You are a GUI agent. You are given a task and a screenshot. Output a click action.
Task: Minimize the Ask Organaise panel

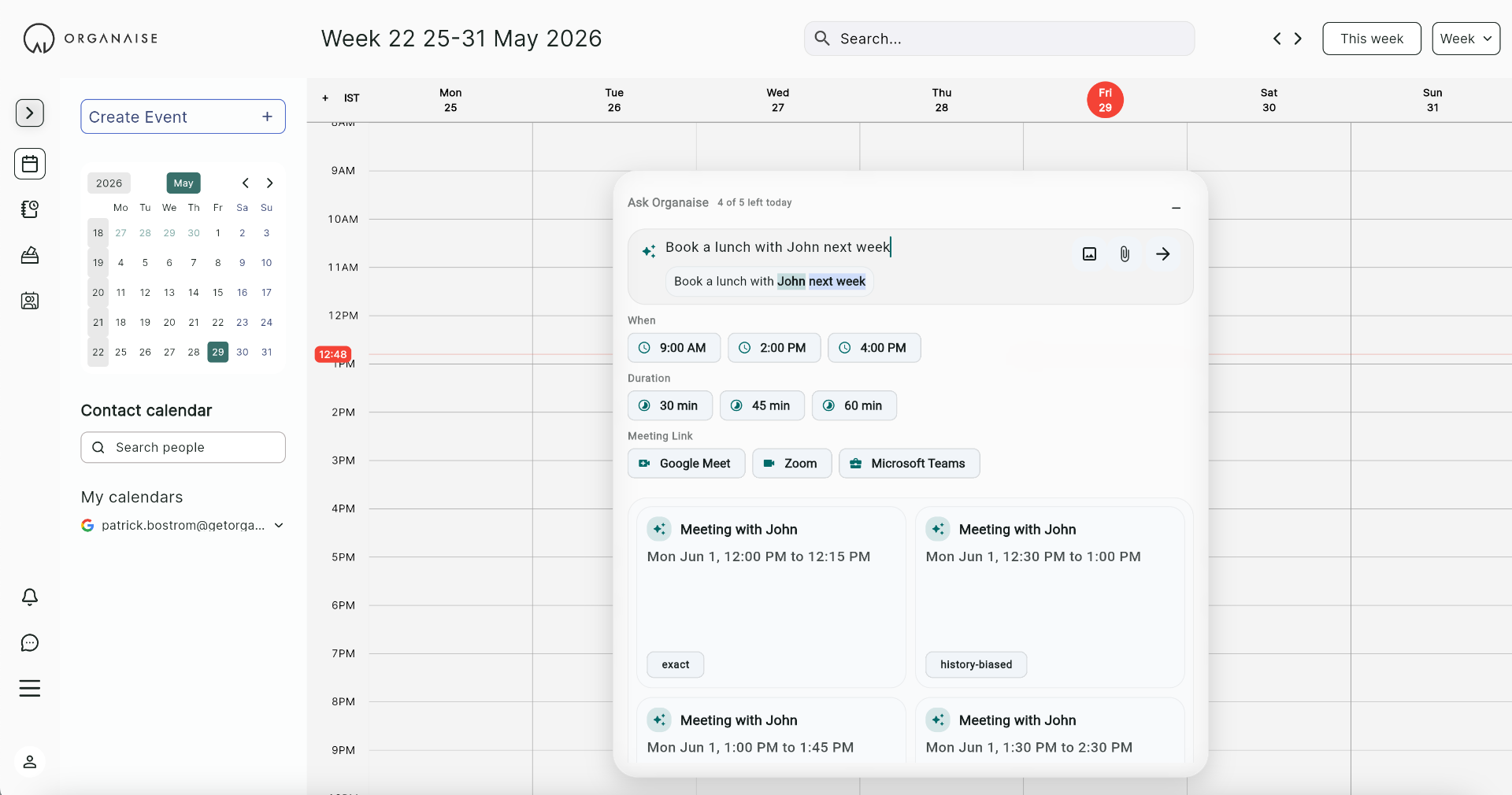[1176, 208]
